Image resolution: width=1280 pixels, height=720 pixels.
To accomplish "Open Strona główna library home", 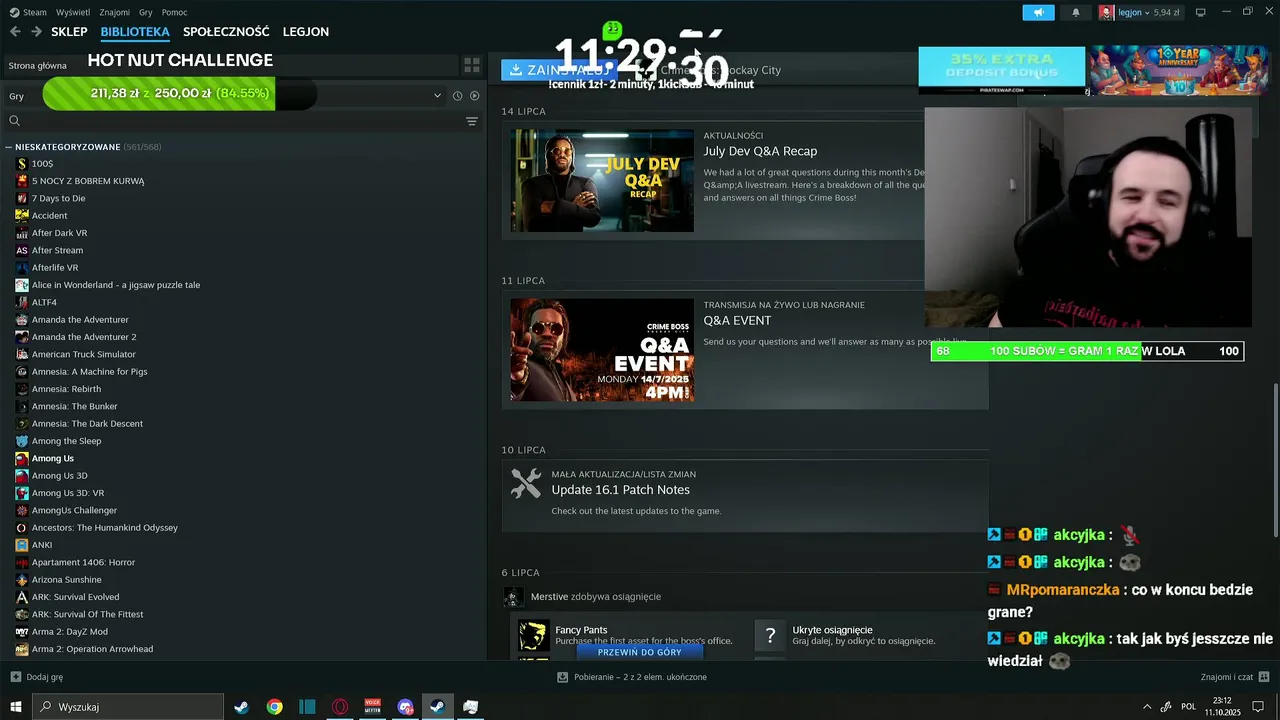I will (38, 66).
